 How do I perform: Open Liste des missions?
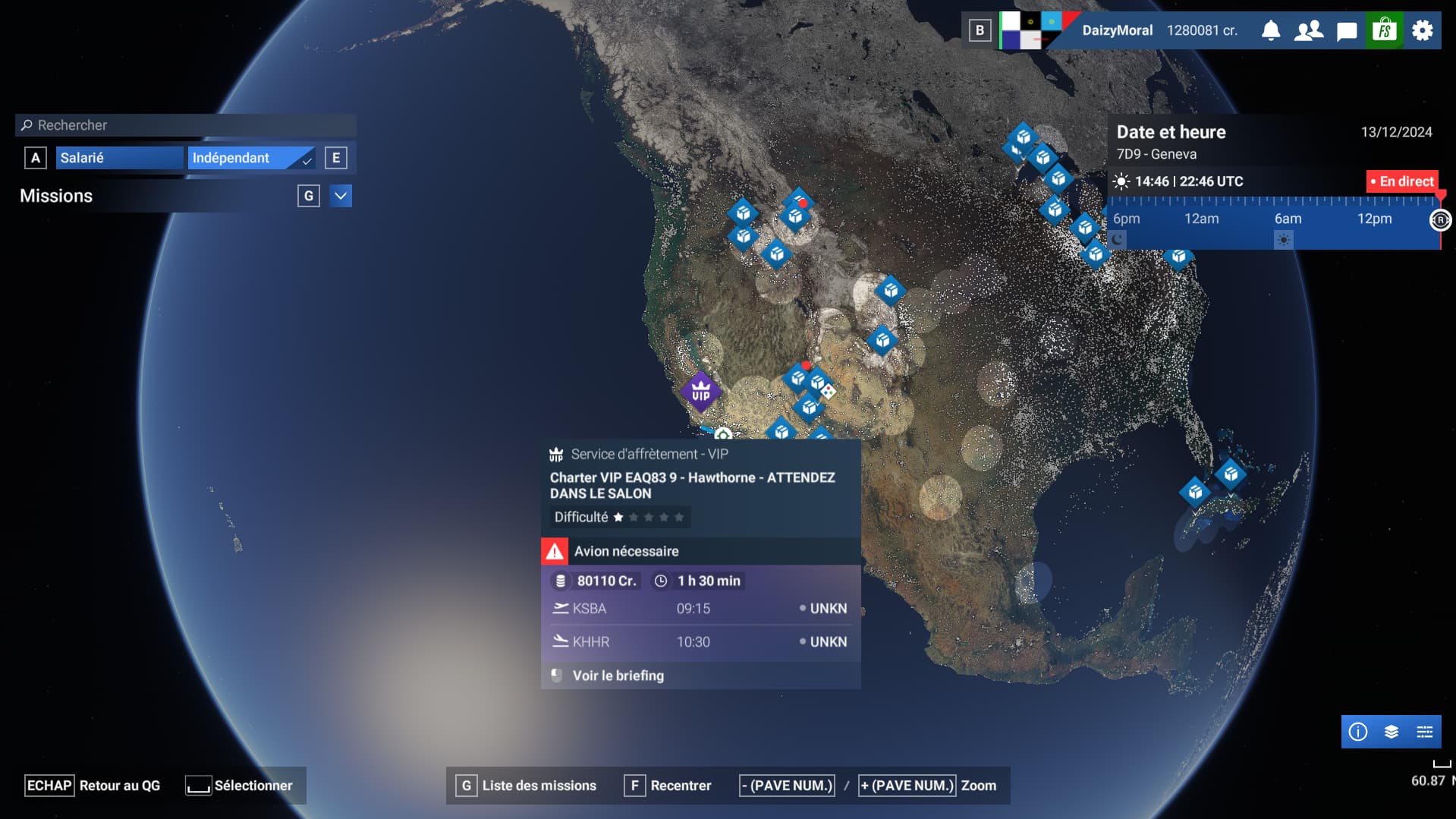pyautogui.click(x=526, y=786)
